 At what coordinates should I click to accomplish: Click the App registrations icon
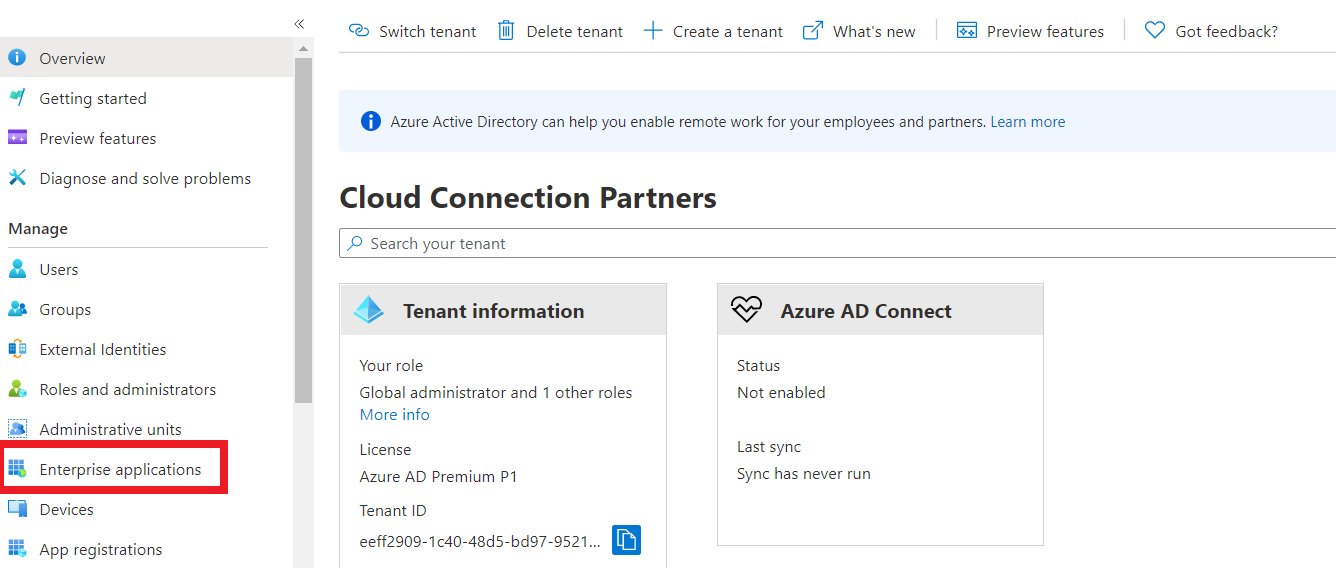click(x=17, y=549)
